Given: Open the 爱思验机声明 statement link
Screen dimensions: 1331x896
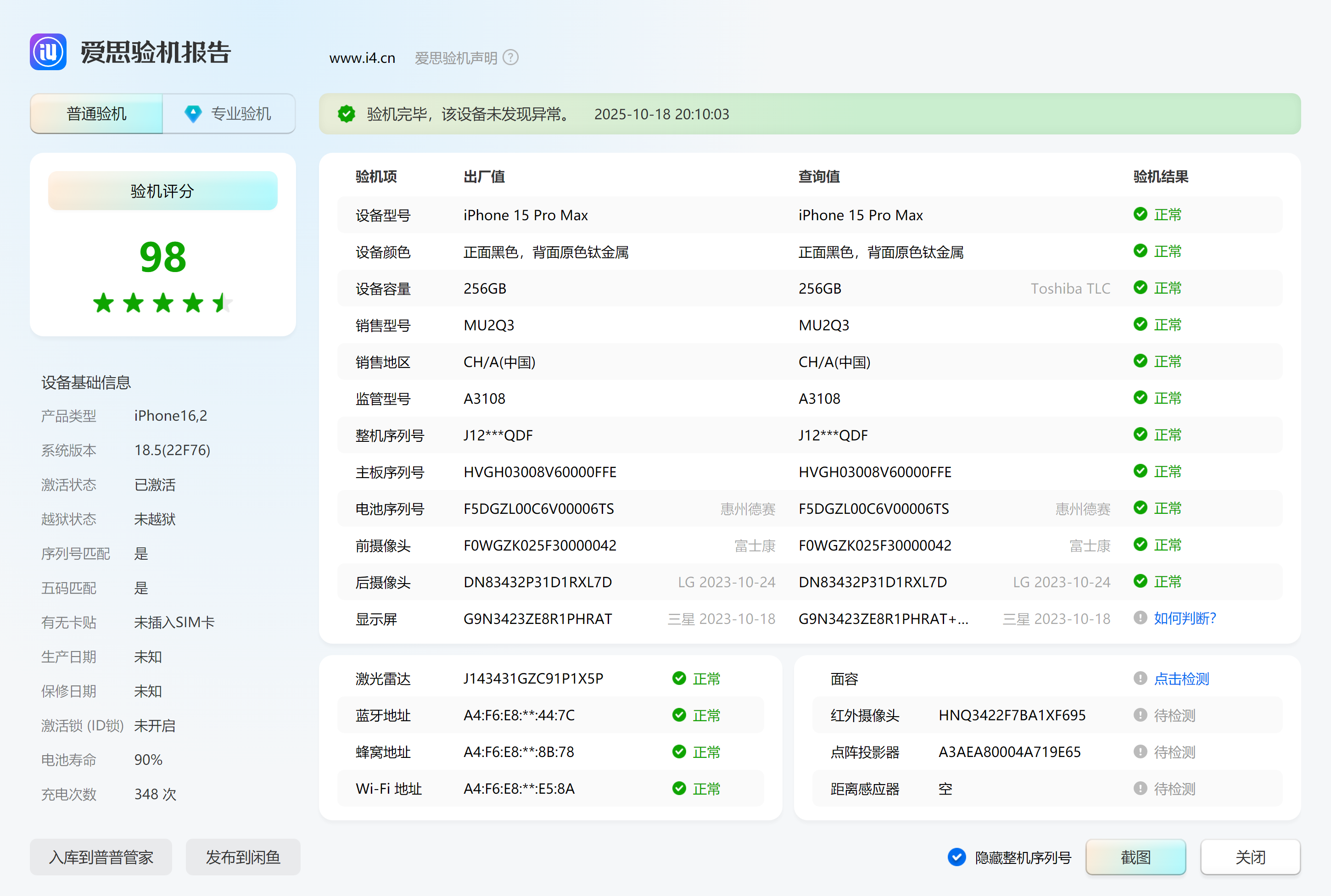Looking at the screenshot, I should pos(455,58).
